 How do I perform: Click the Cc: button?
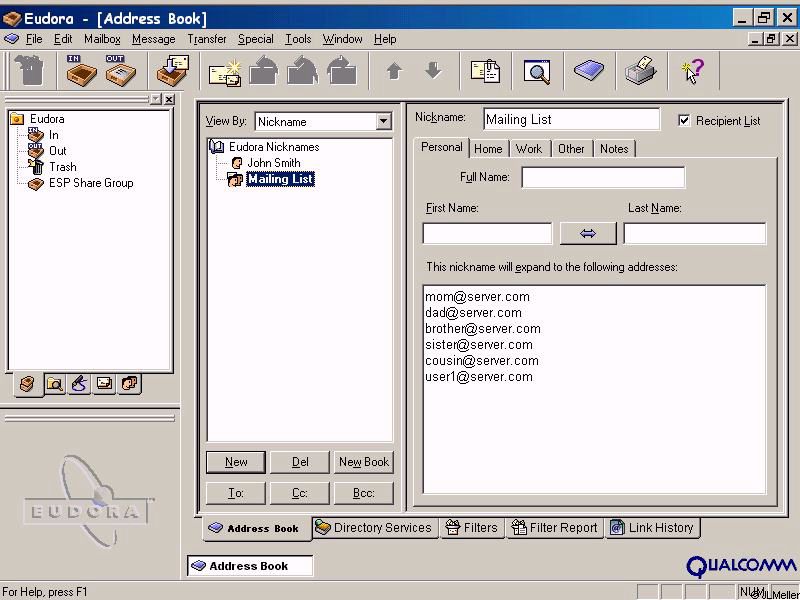point(300,493)
